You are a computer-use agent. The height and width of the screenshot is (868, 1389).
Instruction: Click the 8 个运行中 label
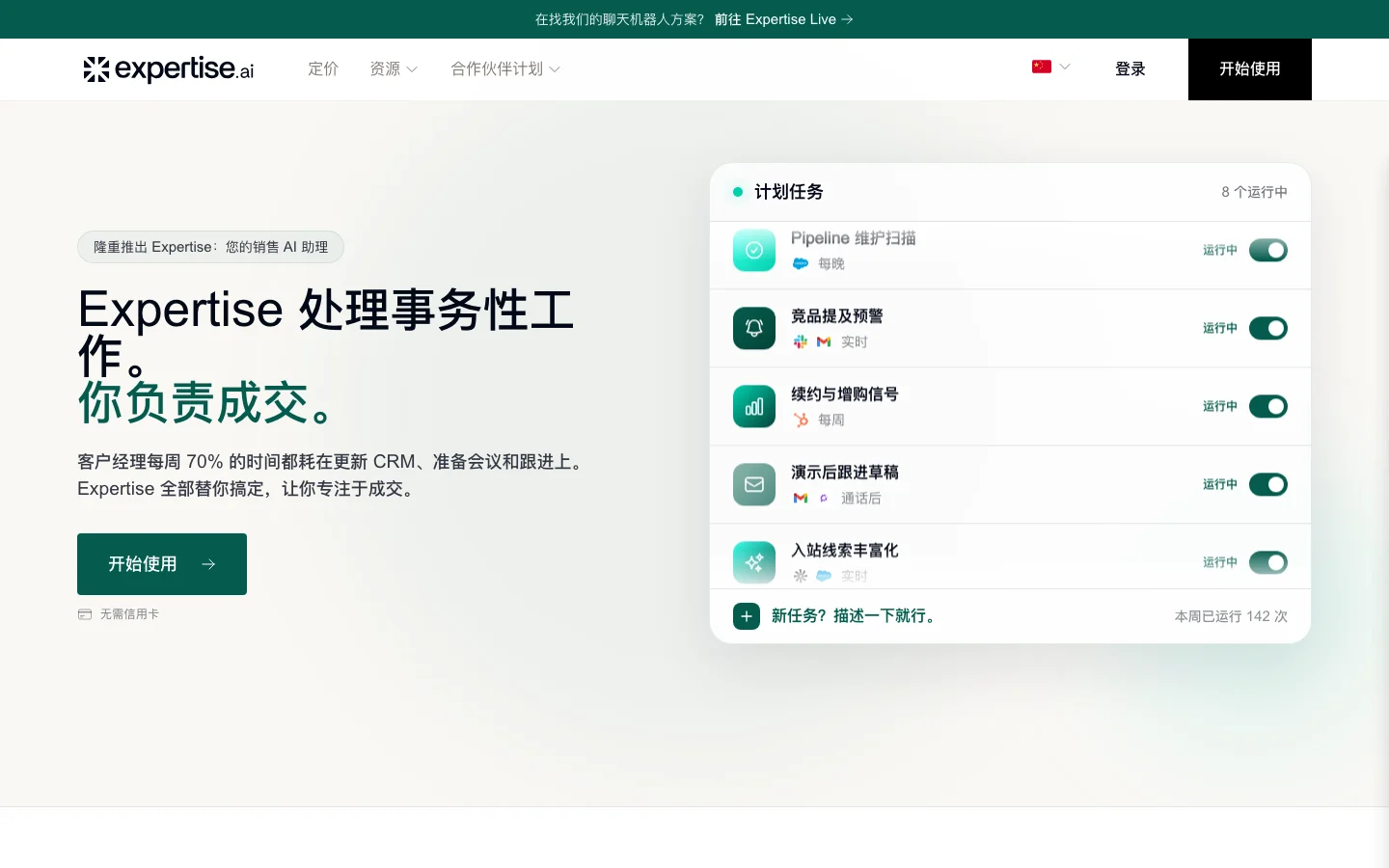pos(1255,192)
